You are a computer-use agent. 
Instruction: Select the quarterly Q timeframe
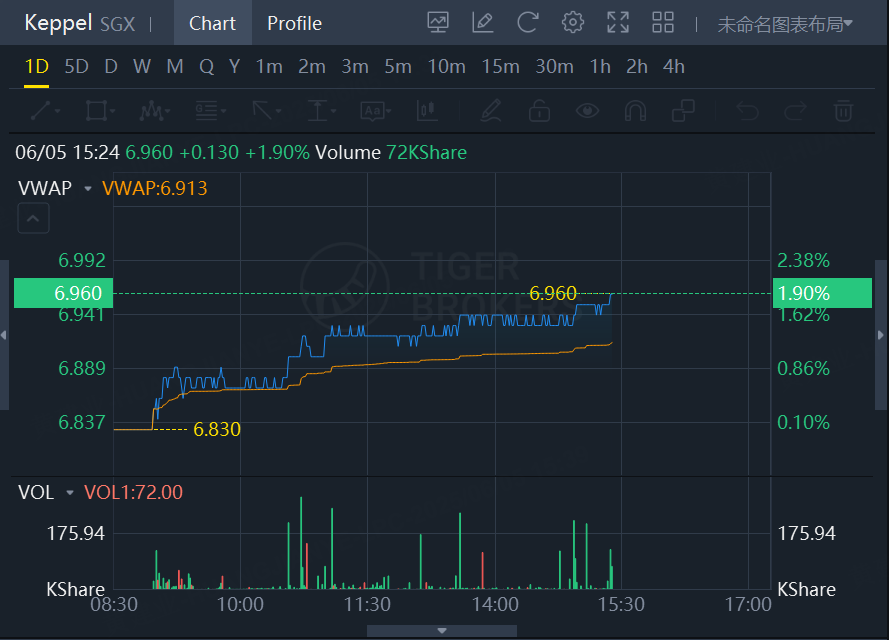coord(206,67)
